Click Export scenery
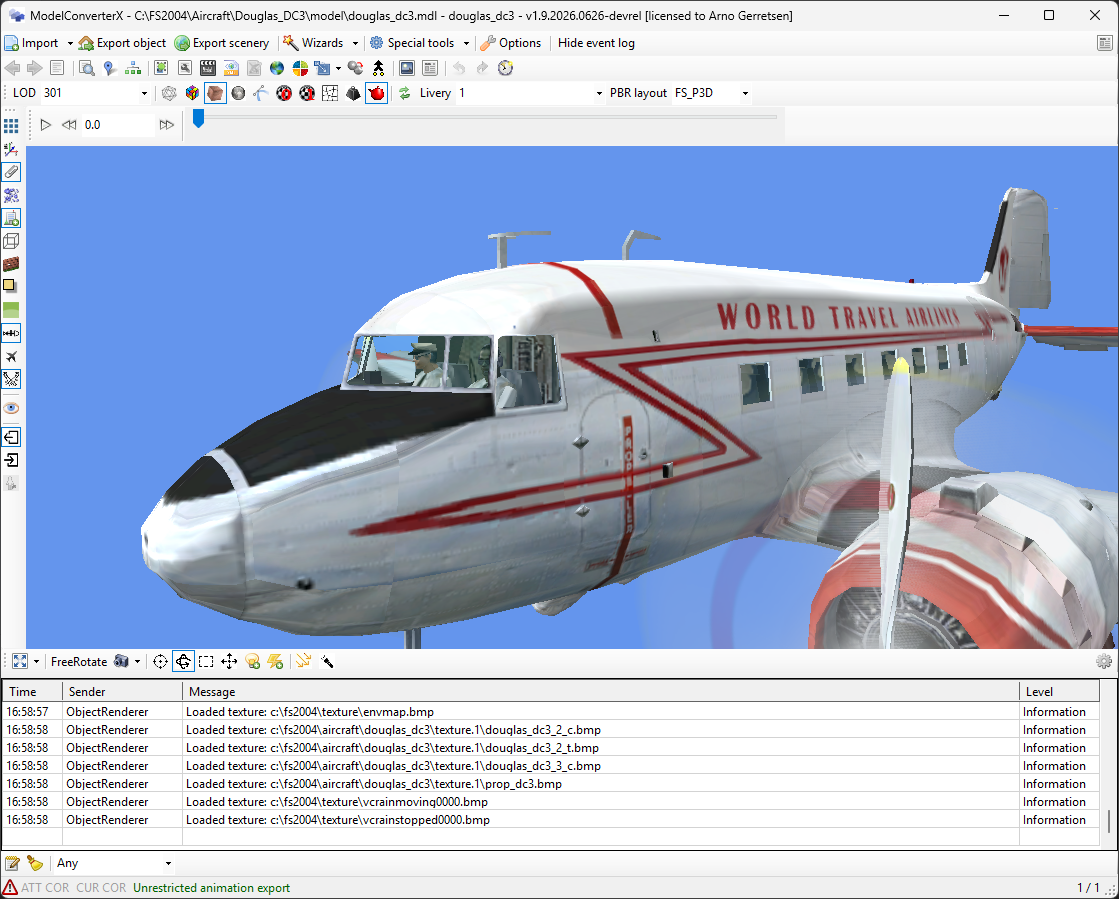The image size is (1119, 899). (222, 44)
